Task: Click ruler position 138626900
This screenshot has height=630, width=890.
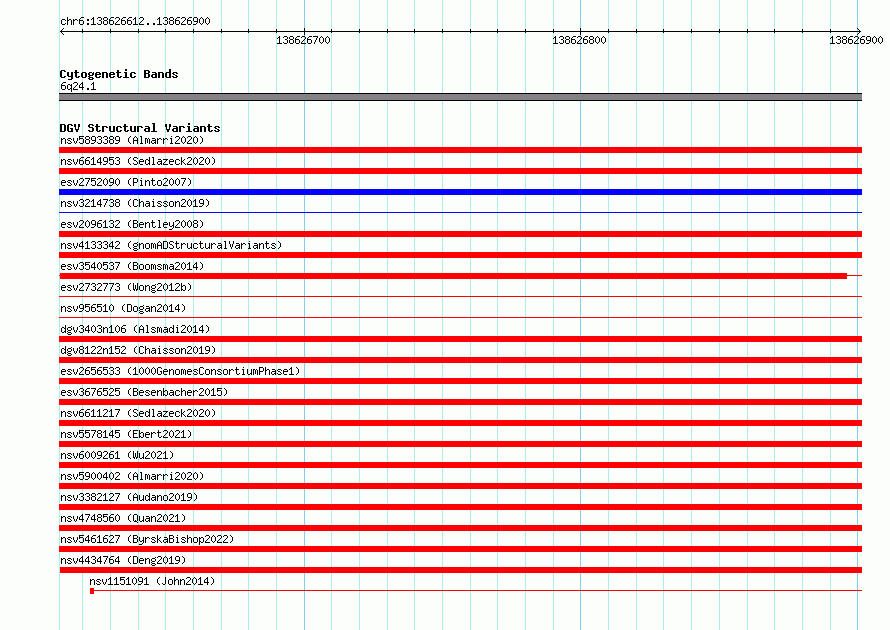Action: tap(856, 40)
